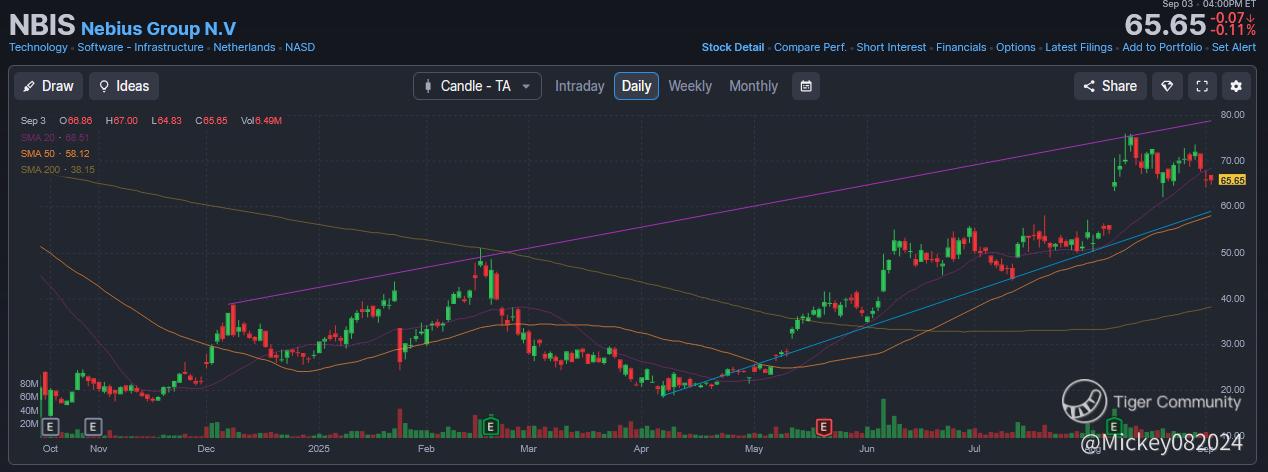This screenshot has width=1268, height=472.
Task: Open the Ideas panel button
Action: (124, 86)
